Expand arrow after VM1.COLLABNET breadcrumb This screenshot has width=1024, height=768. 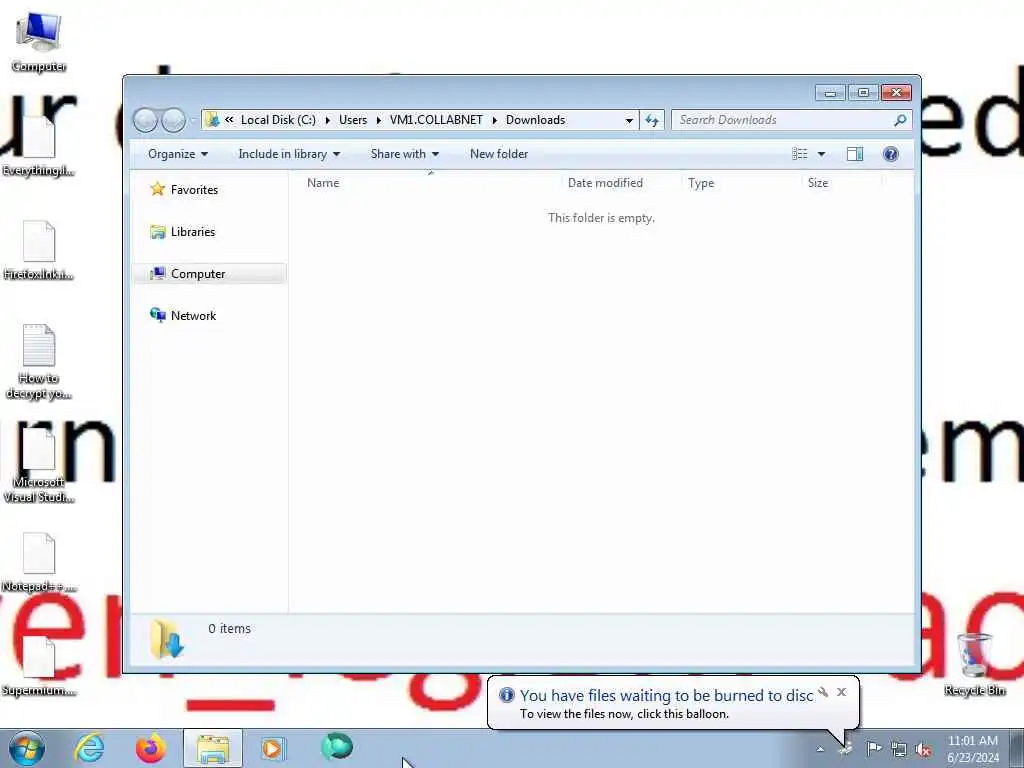pyautogui.click(x=494, y=120)
